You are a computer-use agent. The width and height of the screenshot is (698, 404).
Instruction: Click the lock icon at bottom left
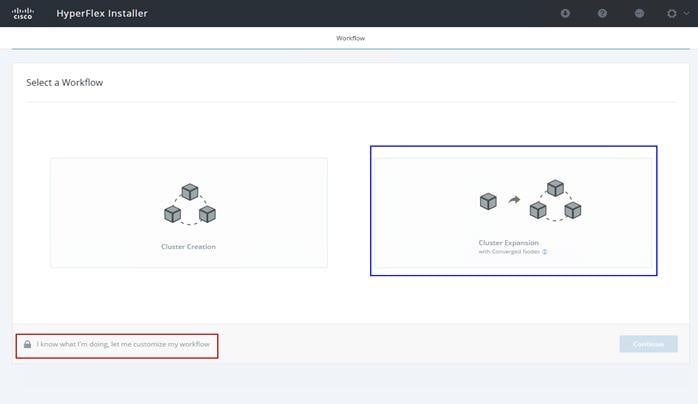27,344
